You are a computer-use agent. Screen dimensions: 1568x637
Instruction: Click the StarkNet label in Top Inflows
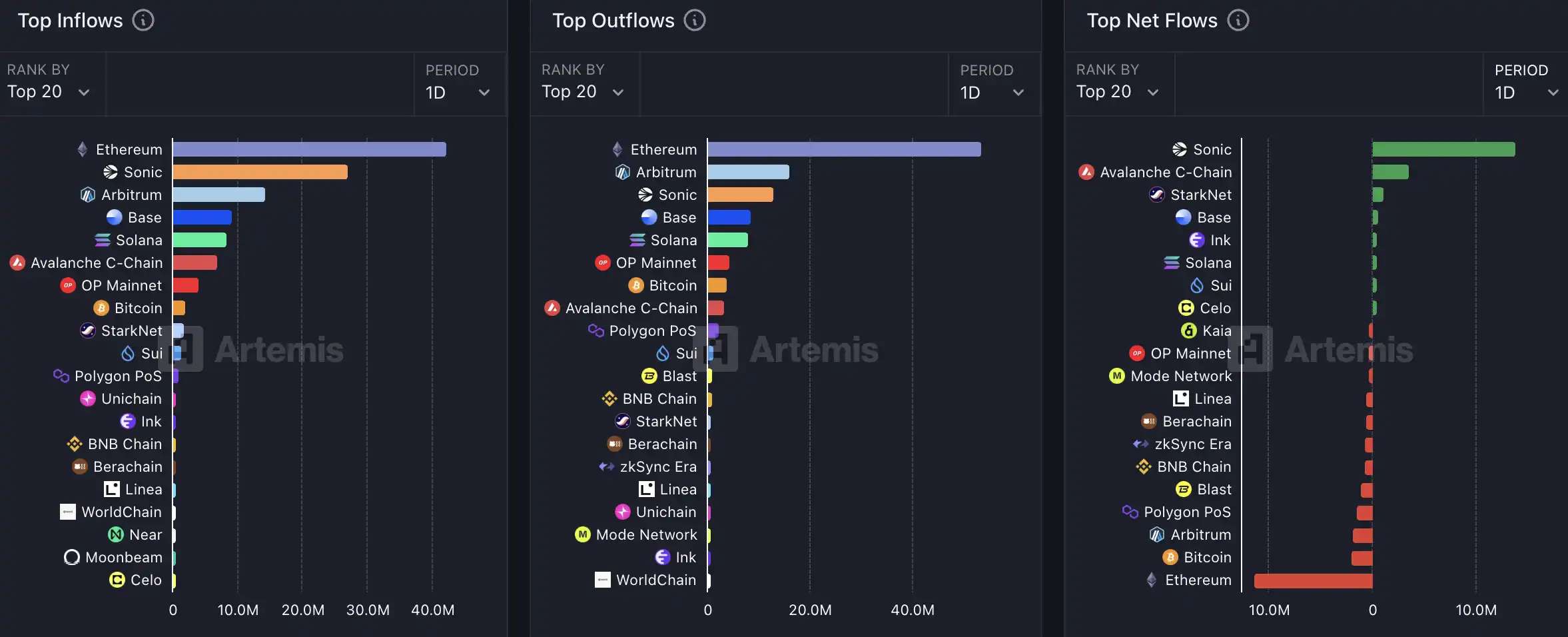[x=132, y=330]
